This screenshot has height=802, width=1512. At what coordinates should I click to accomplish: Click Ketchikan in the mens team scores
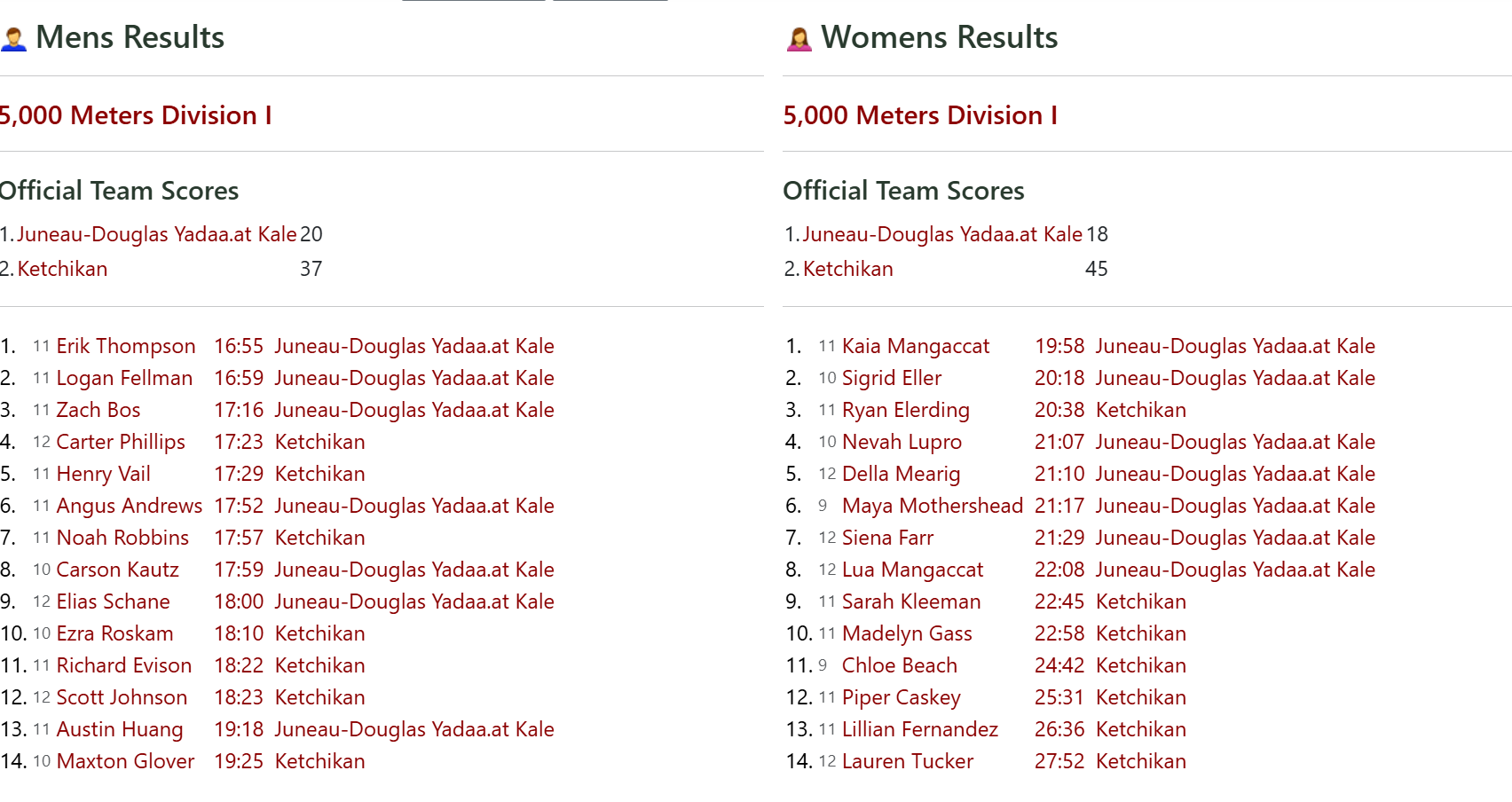point(62,269)
